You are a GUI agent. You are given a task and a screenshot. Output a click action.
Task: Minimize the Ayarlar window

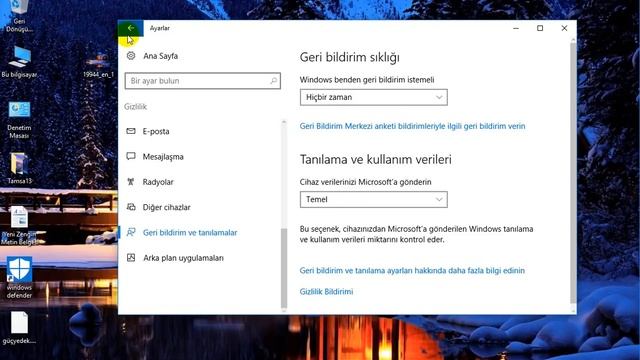point(516,28)
